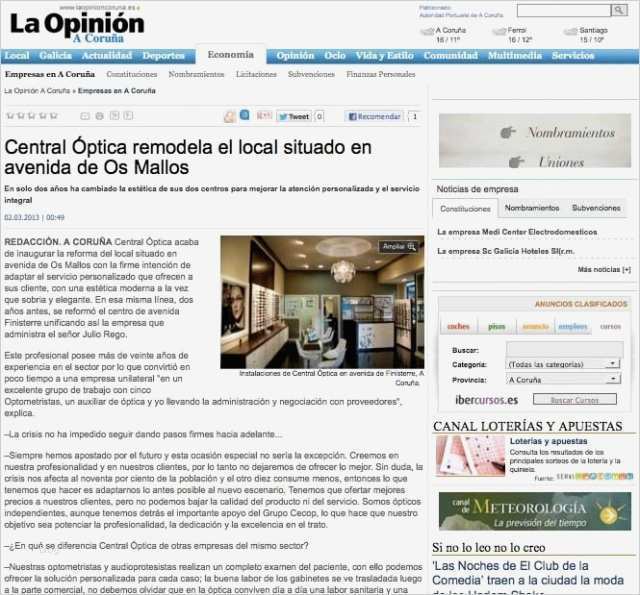This screenshot has width=640, height=595.
Task: Click the Tweet button
Action: [294, 117]
